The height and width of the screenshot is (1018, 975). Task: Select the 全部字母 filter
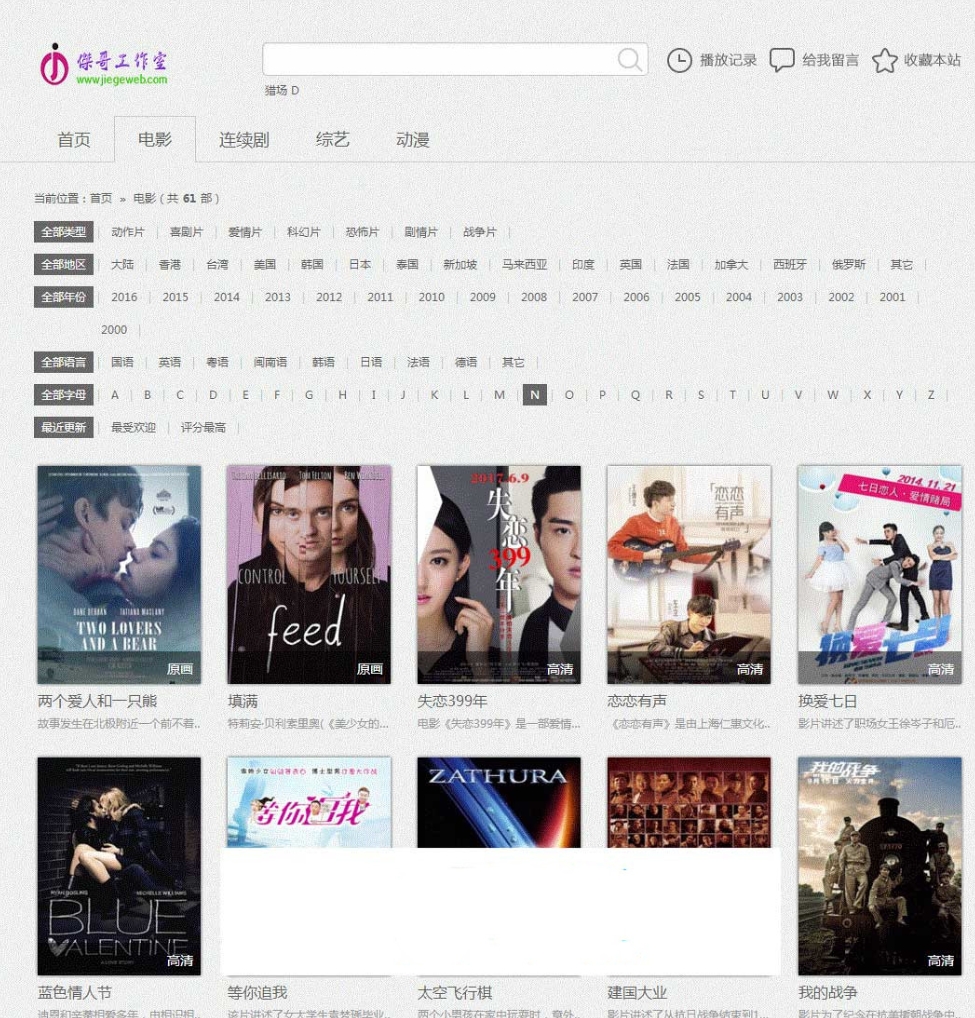[64, 394]
